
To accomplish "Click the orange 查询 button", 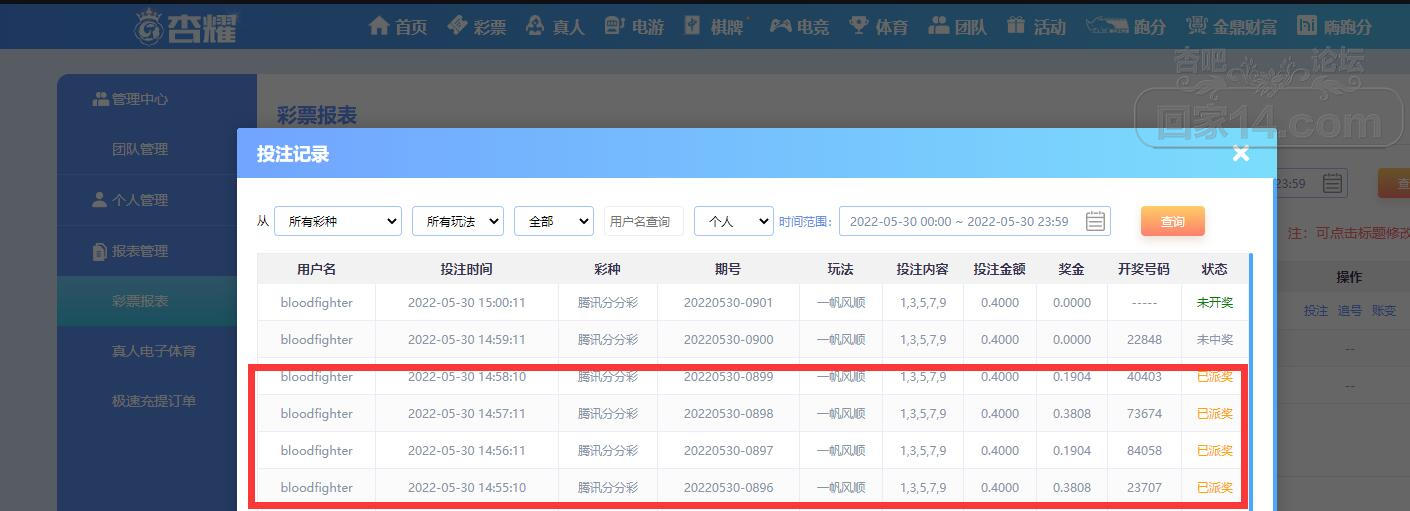I will tap(1173, 221).
